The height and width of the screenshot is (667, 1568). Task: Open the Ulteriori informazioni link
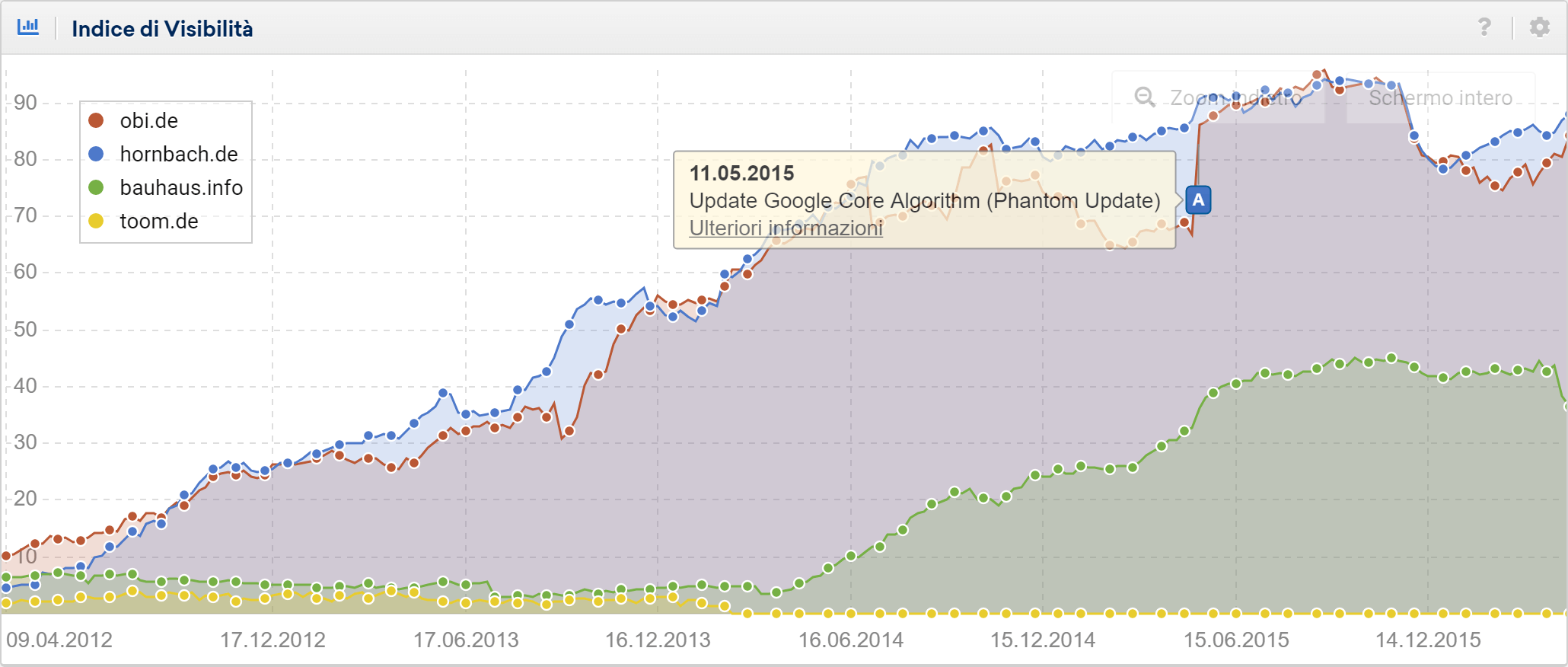click(x=786, y=228)
